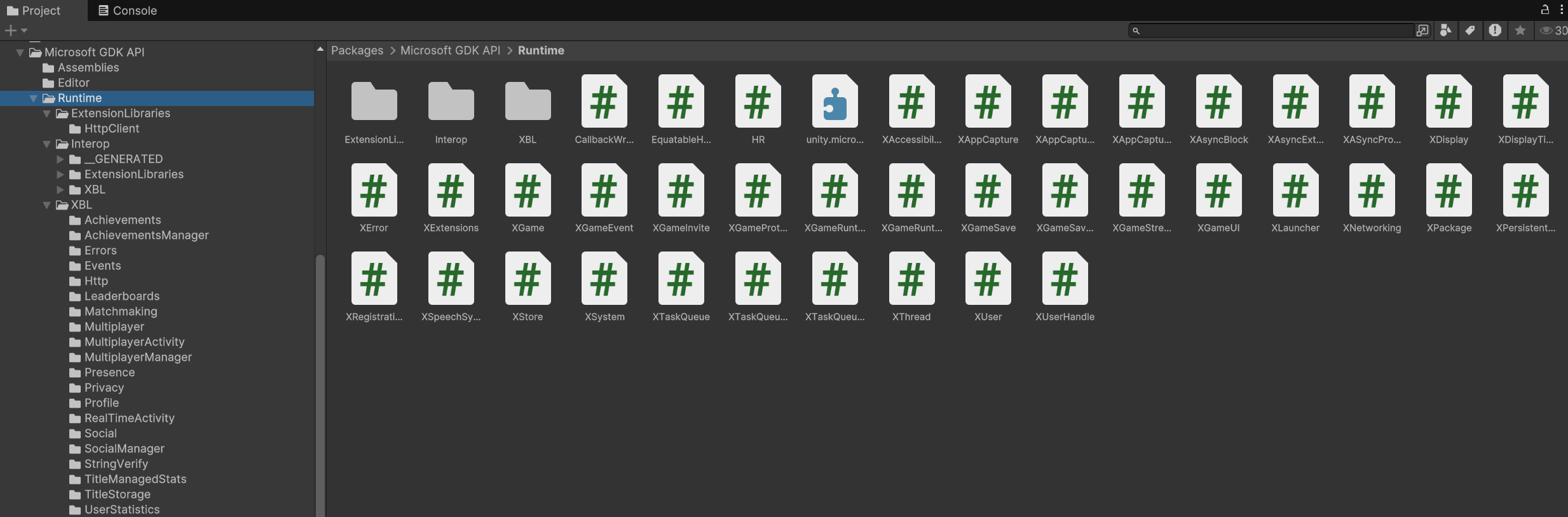Select the CallbackWr... script file
The height and width of the screenshot is (517, 1568).
pos(604,109)
